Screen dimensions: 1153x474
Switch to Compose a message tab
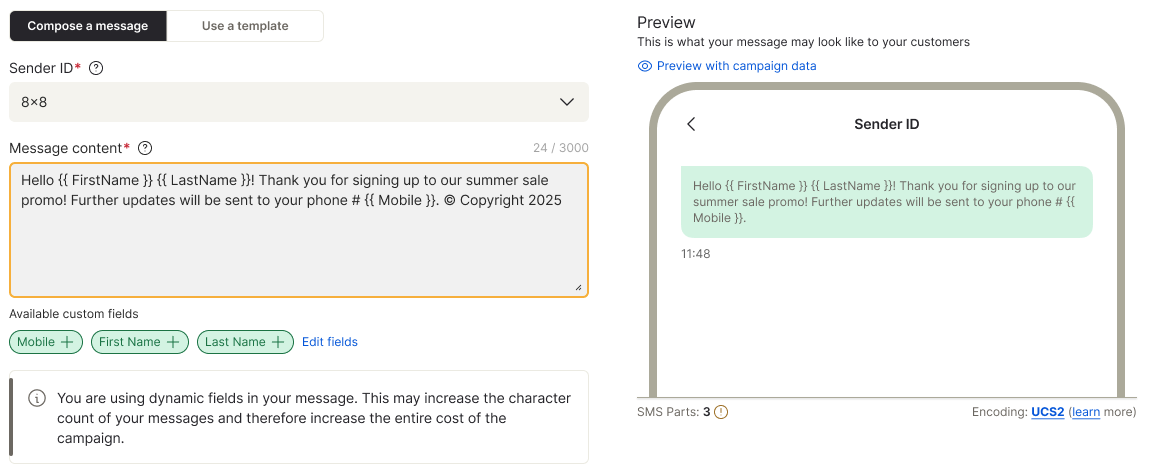(x=88, y=26)
